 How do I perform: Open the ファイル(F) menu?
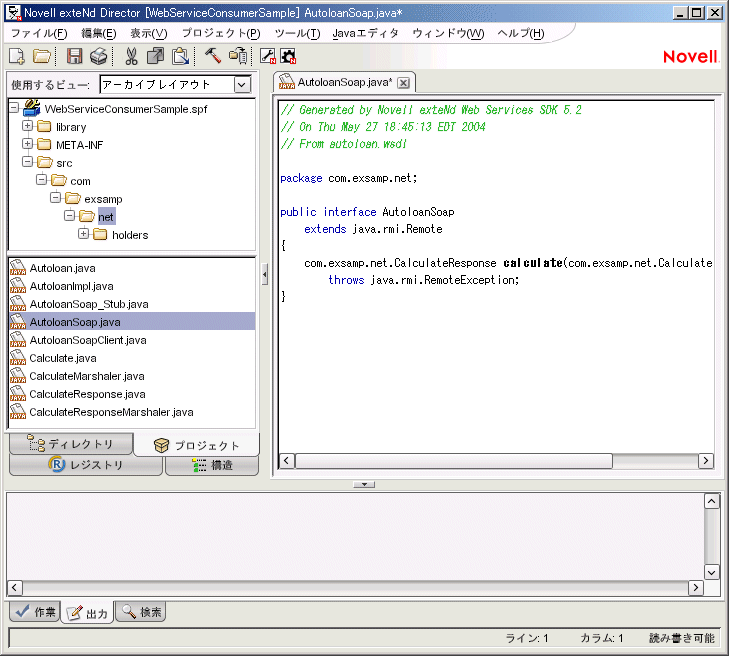coord(39,33)
